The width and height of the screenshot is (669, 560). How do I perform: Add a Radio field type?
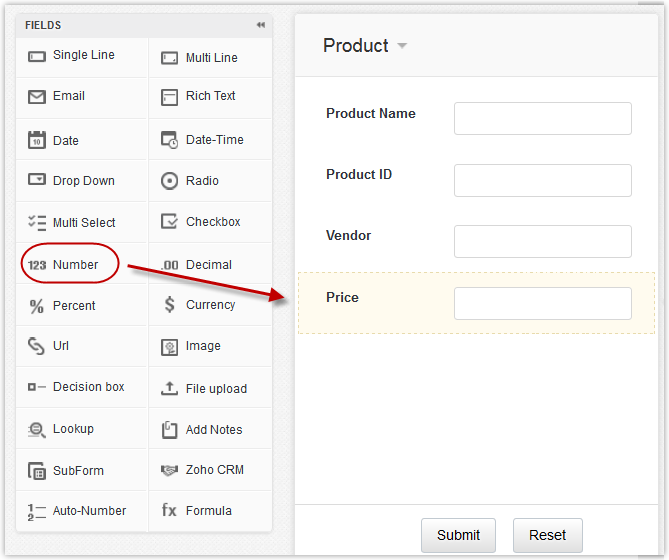pyautogui.click(x=201, y=181)
